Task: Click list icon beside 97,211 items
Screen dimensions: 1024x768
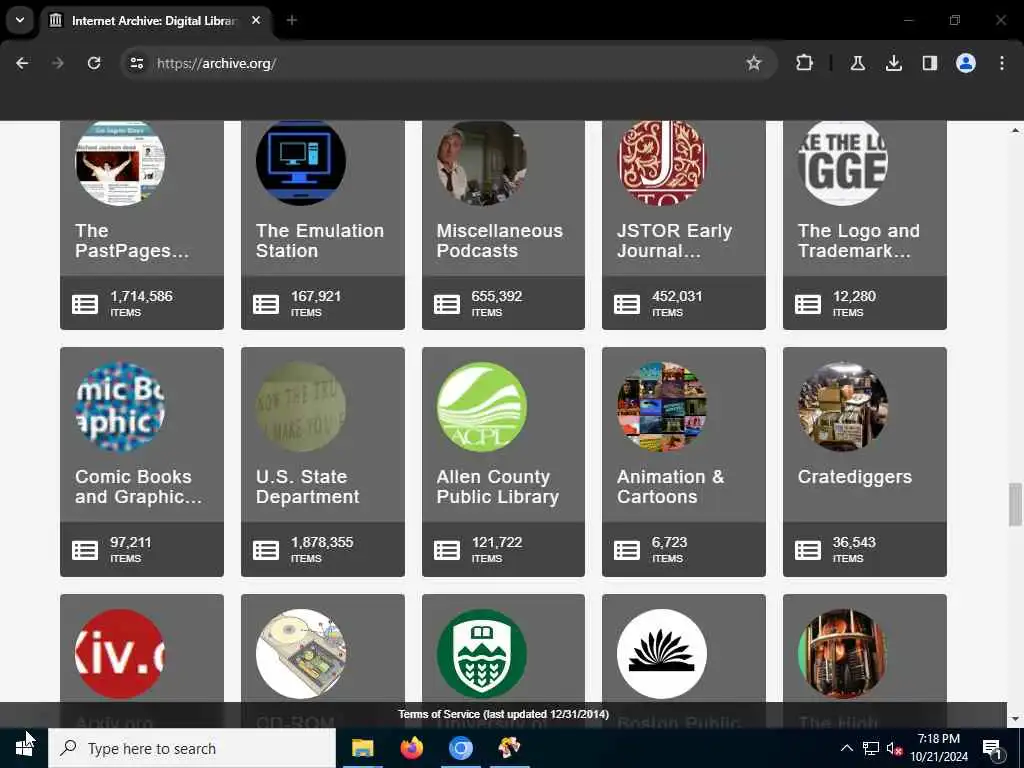Action: coord(85,551)
